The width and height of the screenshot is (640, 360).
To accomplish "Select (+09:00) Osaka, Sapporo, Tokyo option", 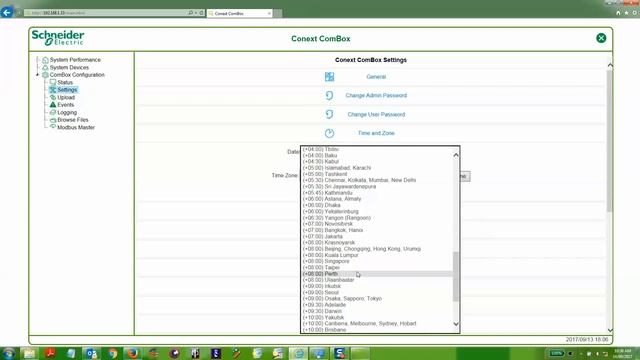I will [377, 299].
